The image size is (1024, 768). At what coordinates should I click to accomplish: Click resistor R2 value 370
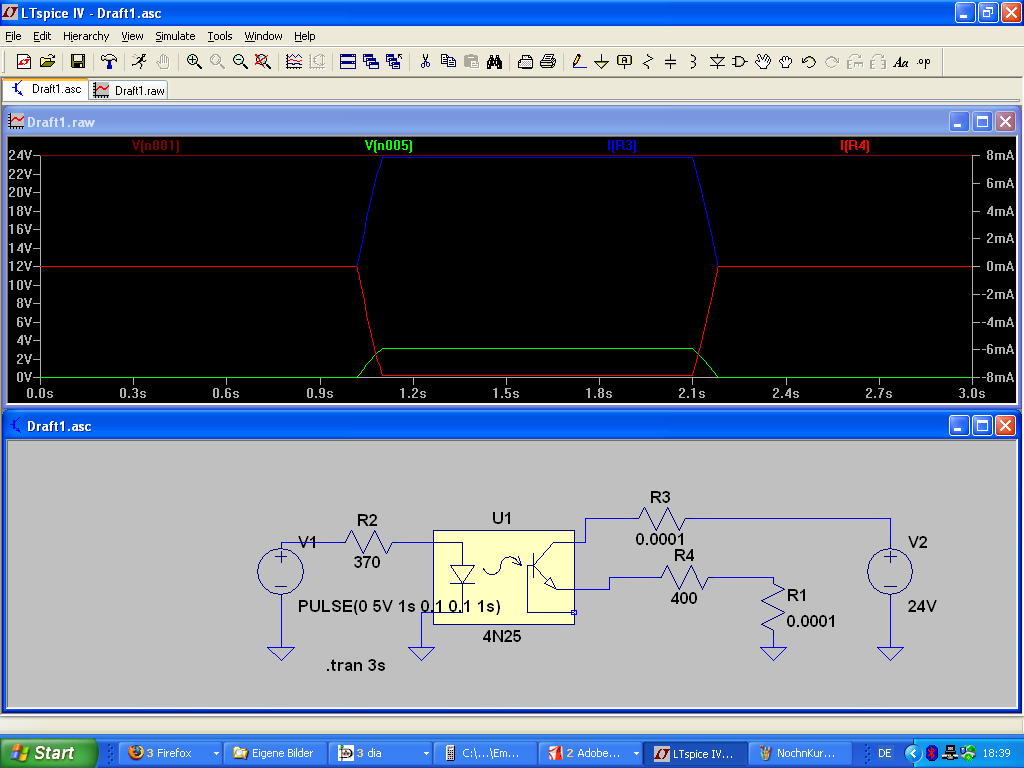[367, 562]
